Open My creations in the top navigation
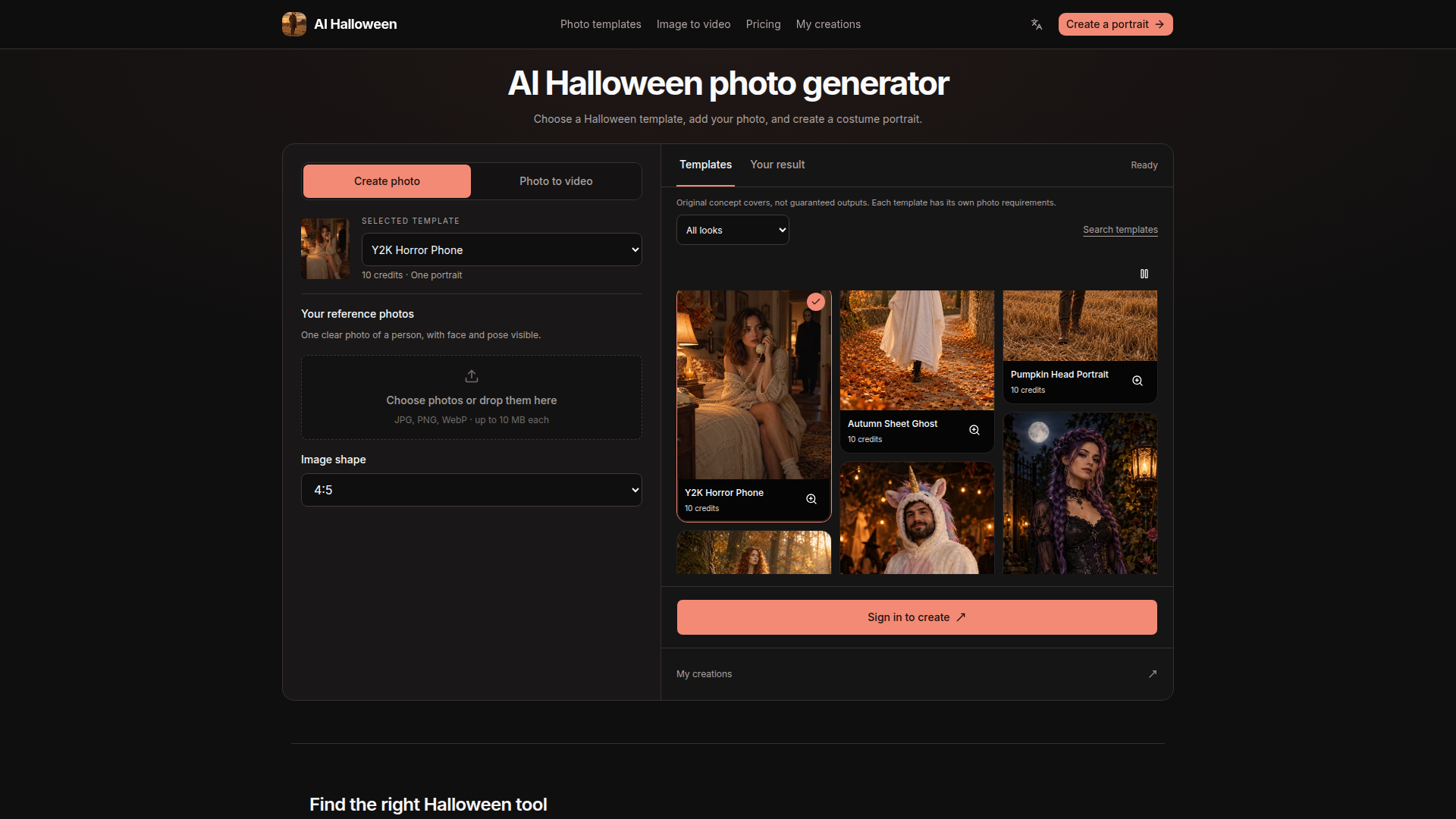 (828, 24)
